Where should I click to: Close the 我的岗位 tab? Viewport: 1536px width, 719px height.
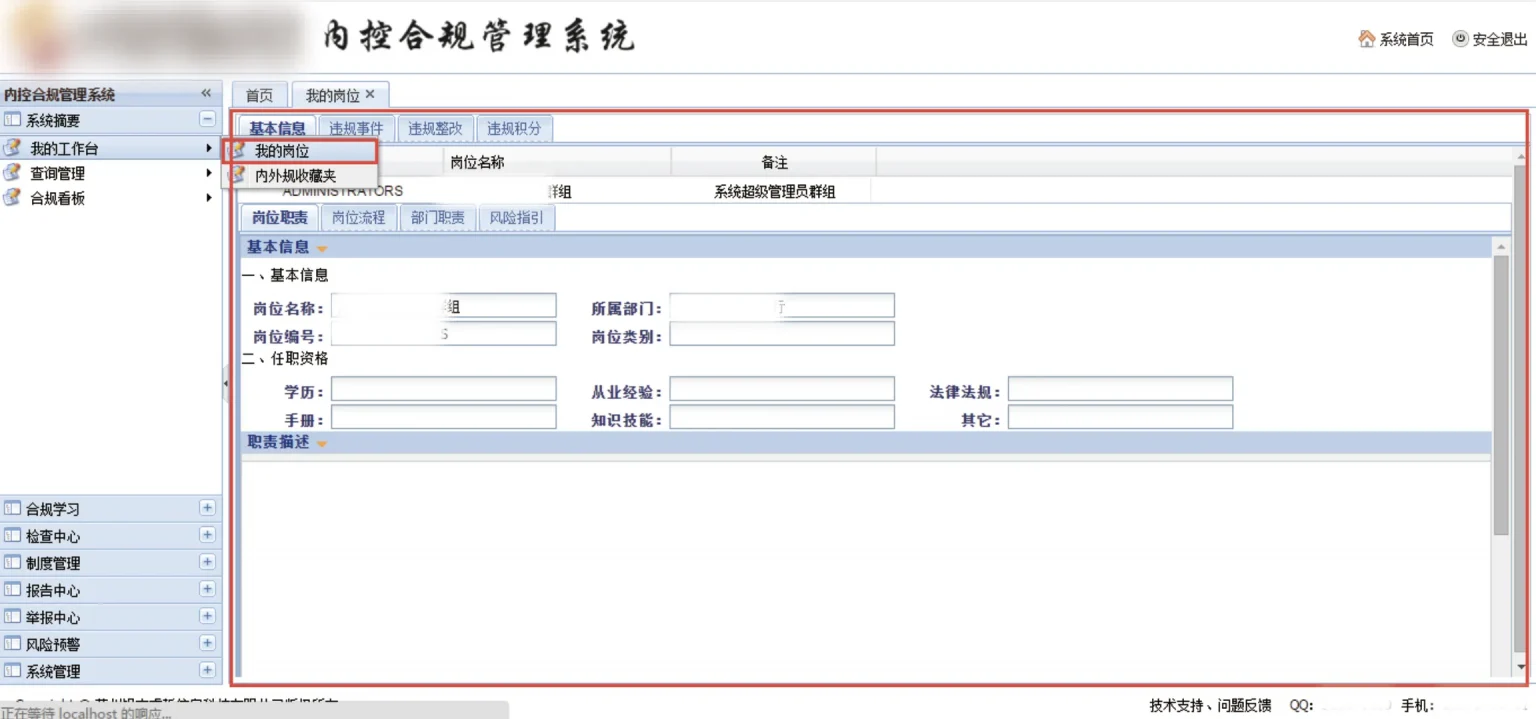tap(370, 94)
